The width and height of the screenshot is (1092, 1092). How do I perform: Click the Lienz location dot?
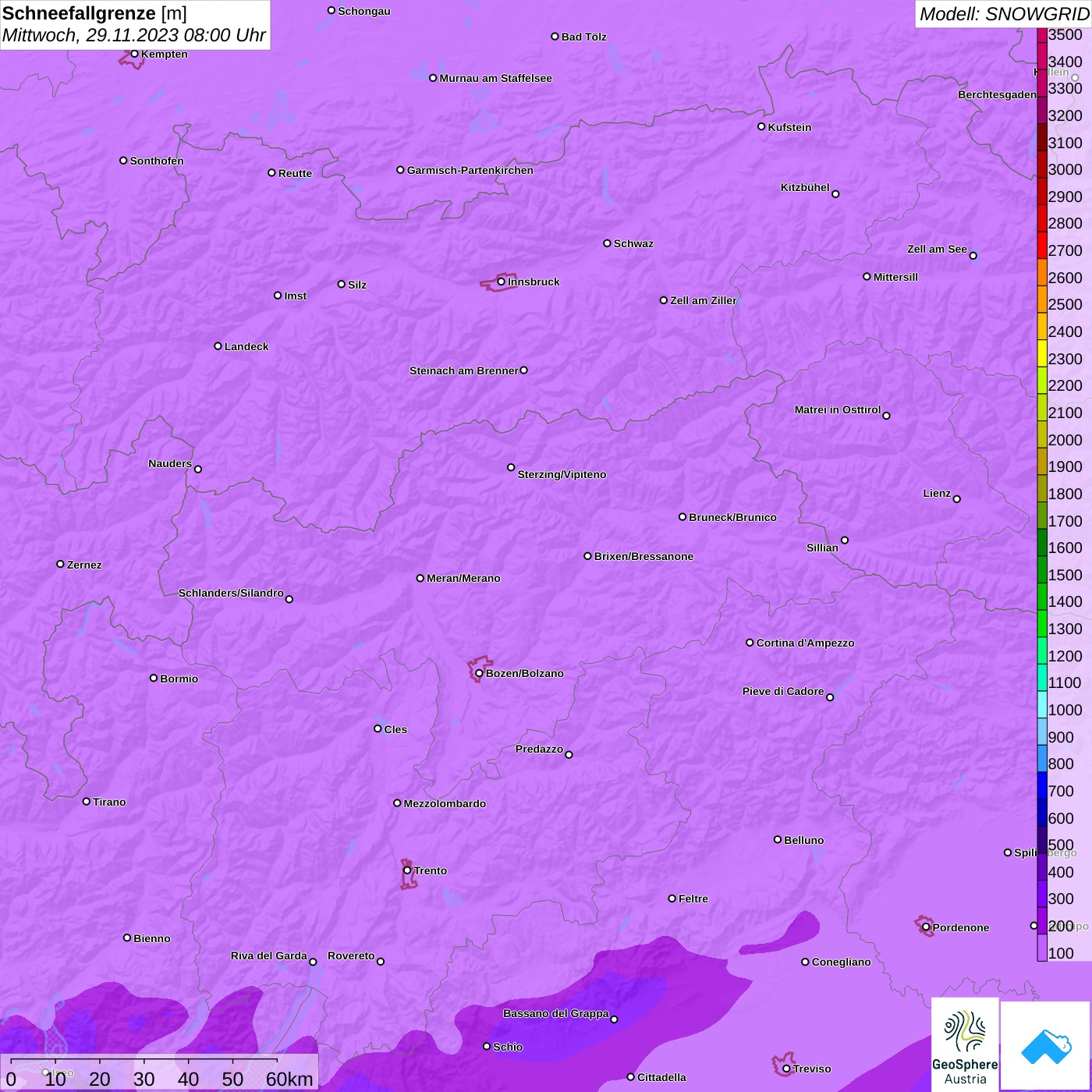957,499
